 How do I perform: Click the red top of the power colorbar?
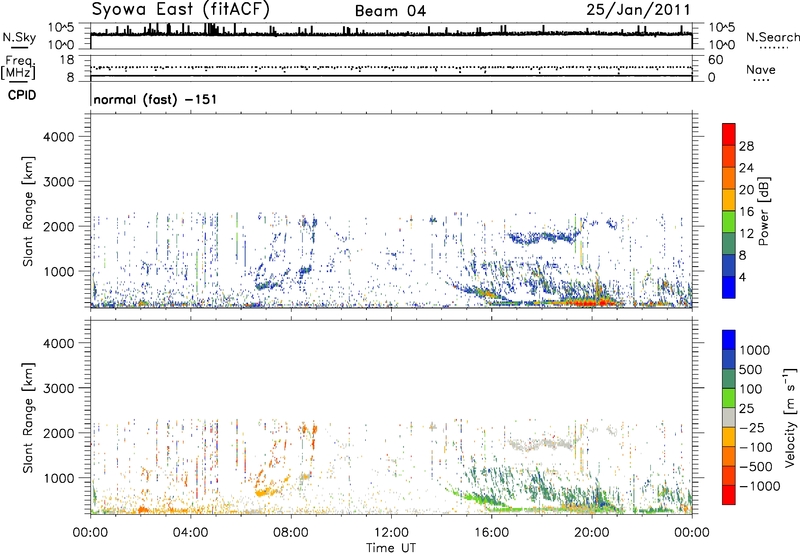(729, 134)
